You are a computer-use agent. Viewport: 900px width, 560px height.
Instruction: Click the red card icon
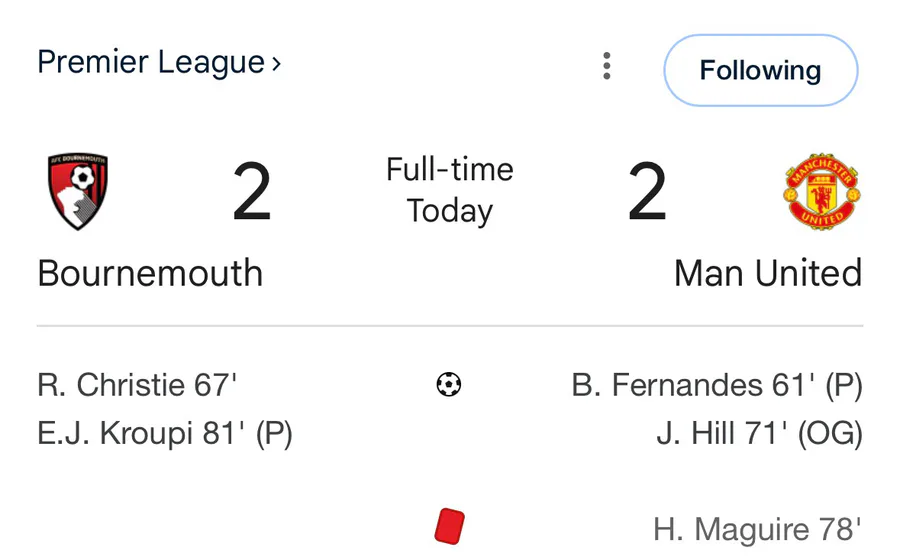coord(449,525)
